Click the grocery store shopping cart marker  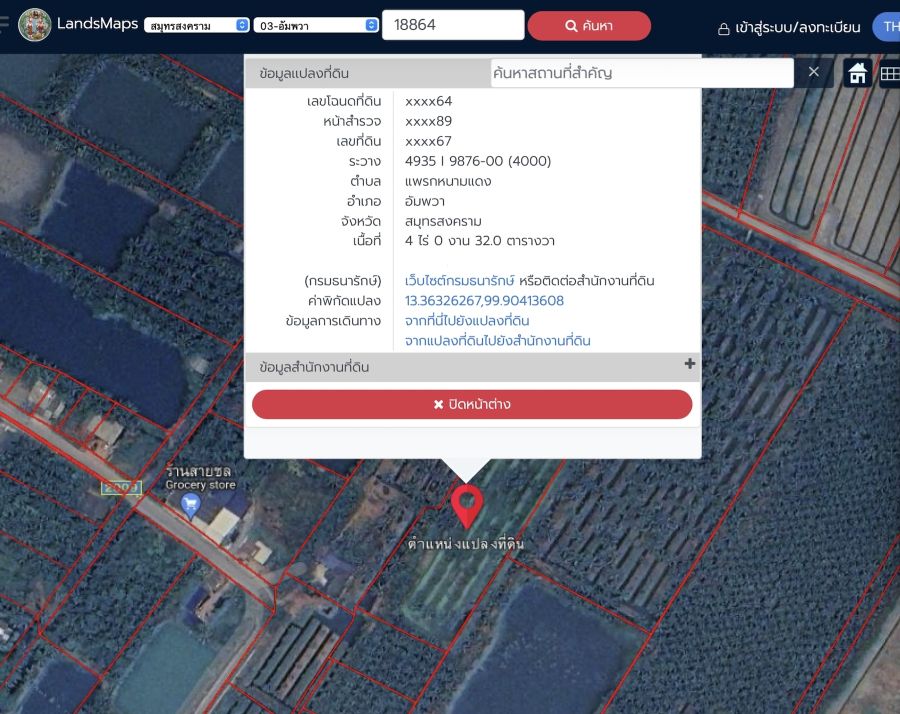coord(190,505)
